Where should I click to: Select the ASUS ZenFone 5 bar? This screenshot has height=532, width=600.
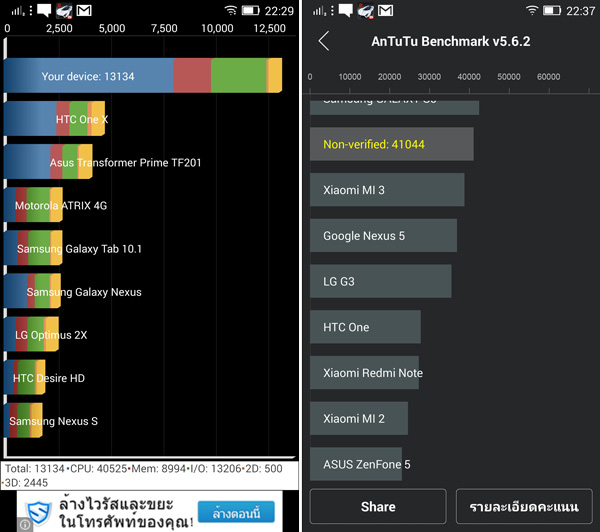pyautogui.click(x=356, y=464)
